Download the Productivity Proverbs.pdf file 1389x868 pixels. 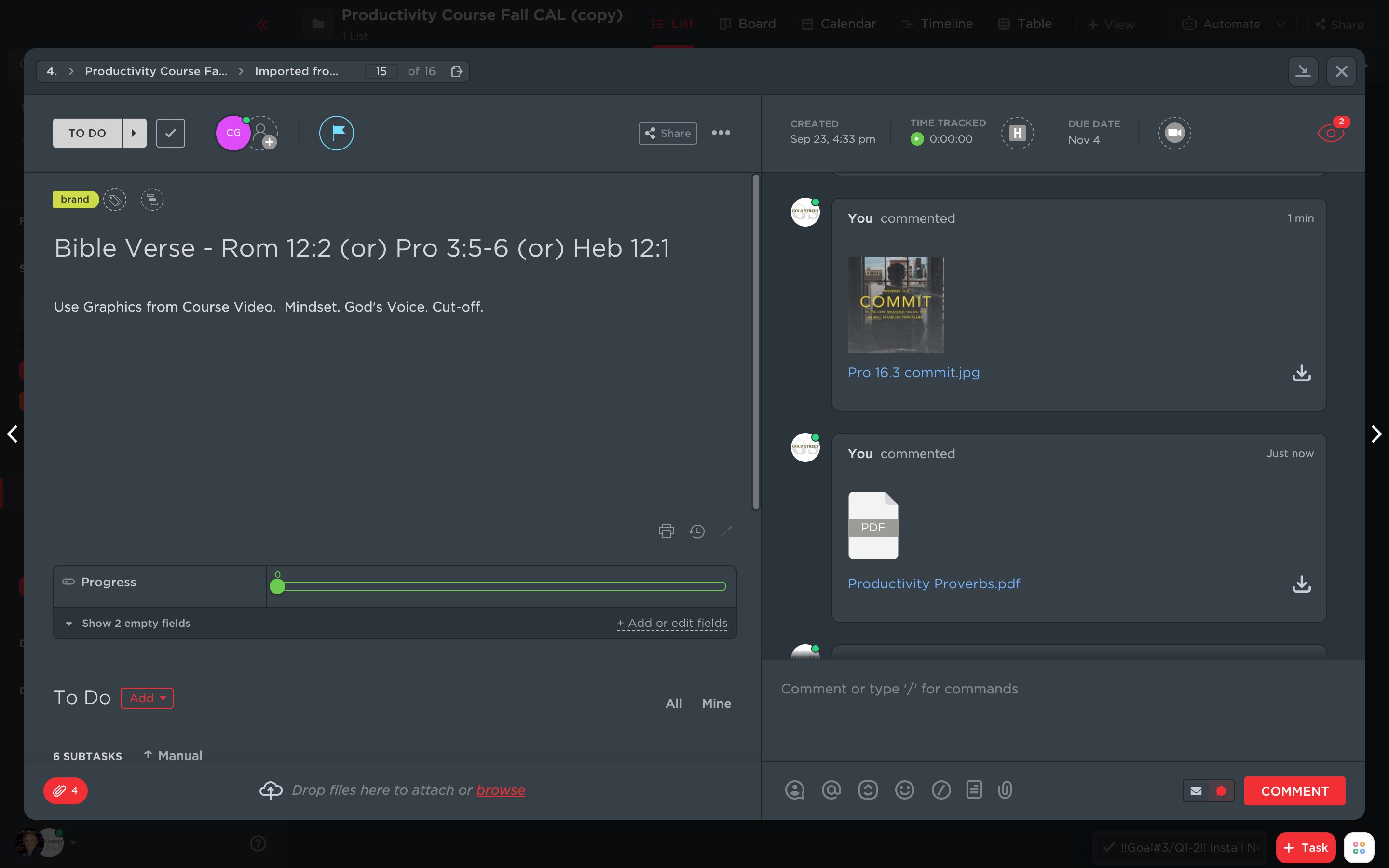1301,584
